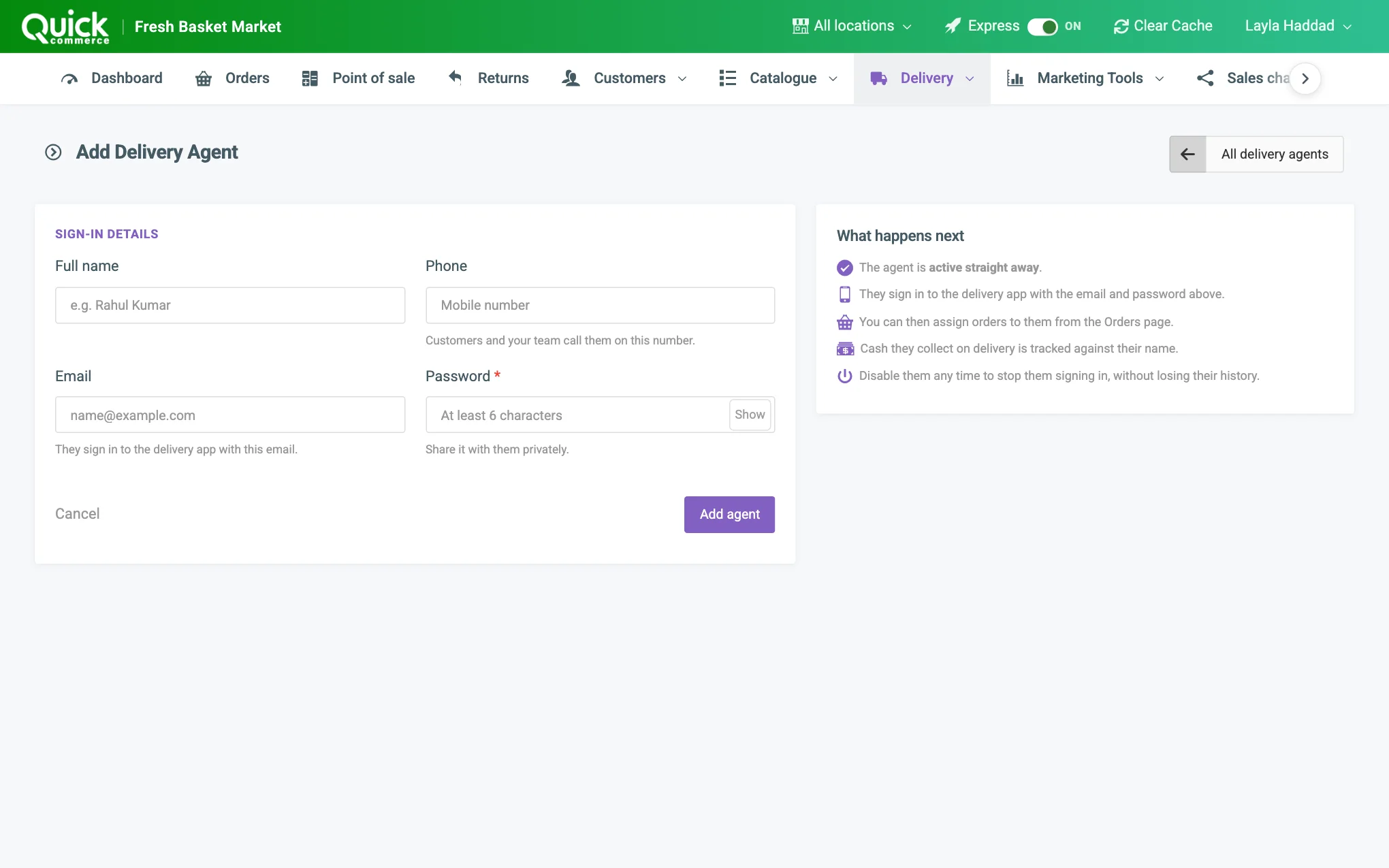The image size is (1389, 868).
Task: Click the What happens next heading
Action: [x=900, y=236]
